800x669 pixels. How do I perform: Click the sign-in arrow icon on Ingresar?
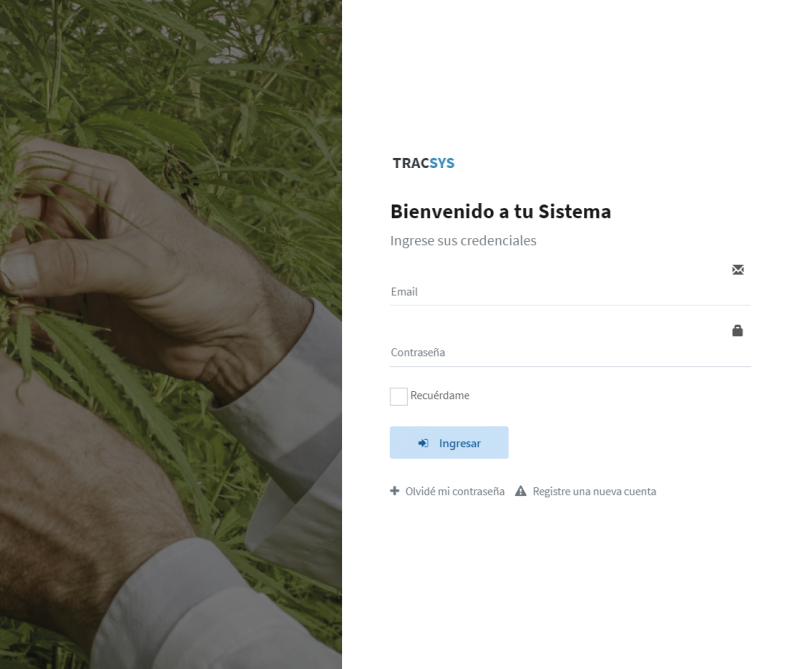tap(423, 443)
